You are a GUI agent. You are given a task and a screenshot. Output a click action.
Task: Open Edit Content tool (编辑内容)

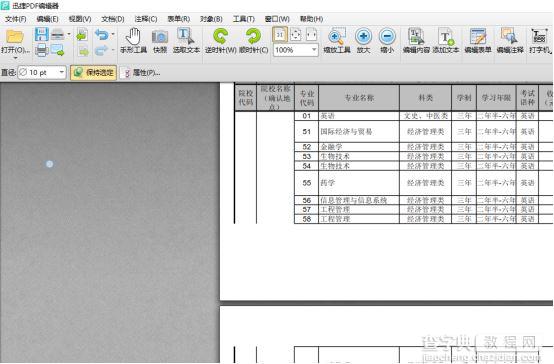point(416,41)
